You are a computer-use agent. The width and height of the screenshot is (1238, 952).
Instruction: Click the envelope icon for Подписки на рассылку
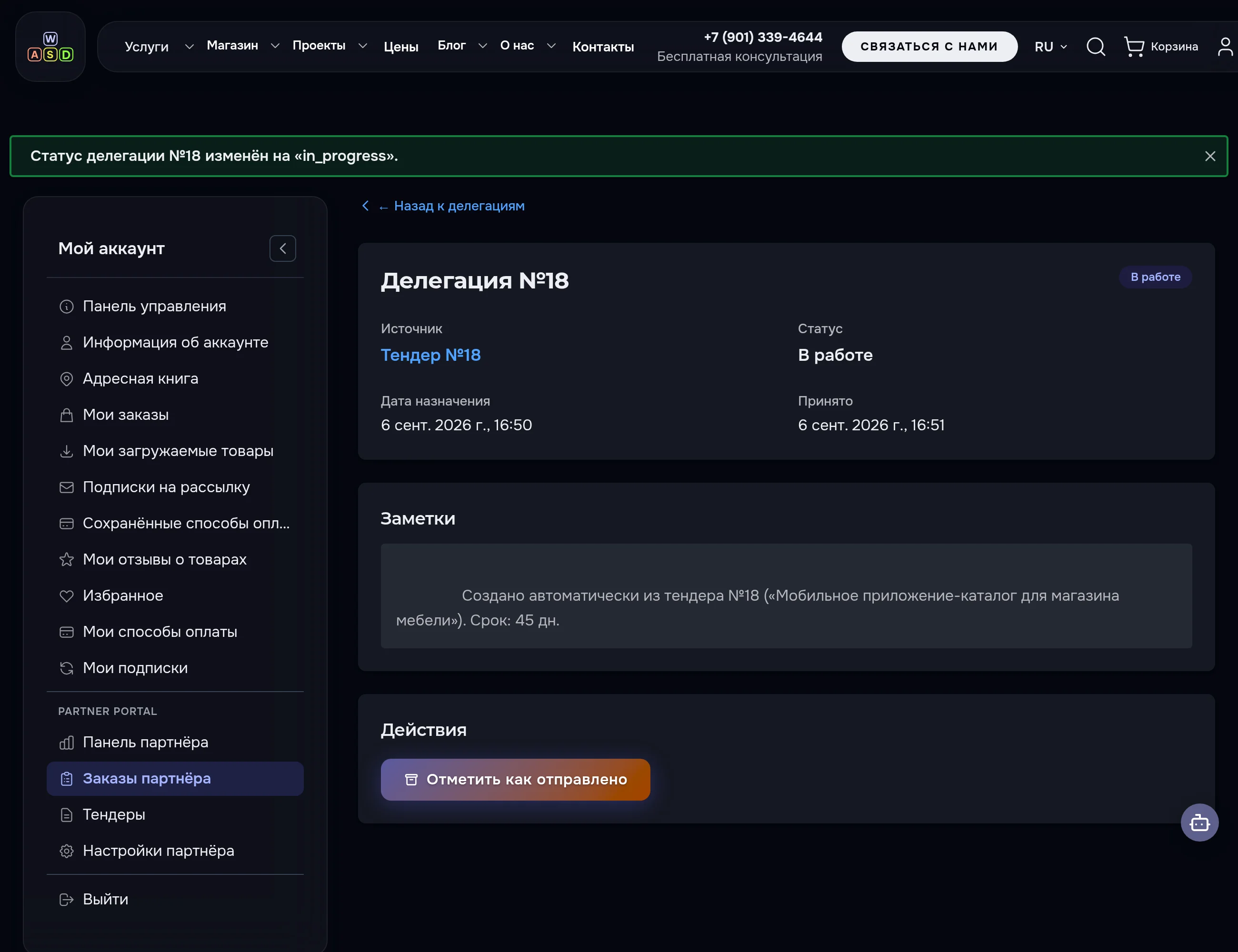(x=66, y=487)
